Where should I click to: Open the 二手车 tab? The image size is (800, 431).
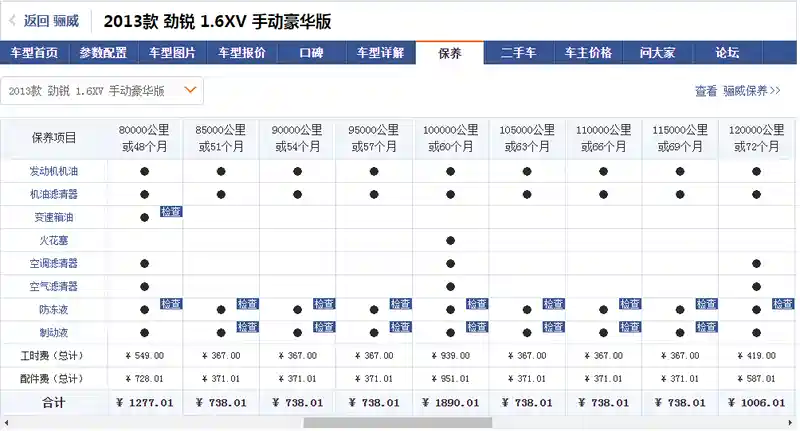coord(518,53)
